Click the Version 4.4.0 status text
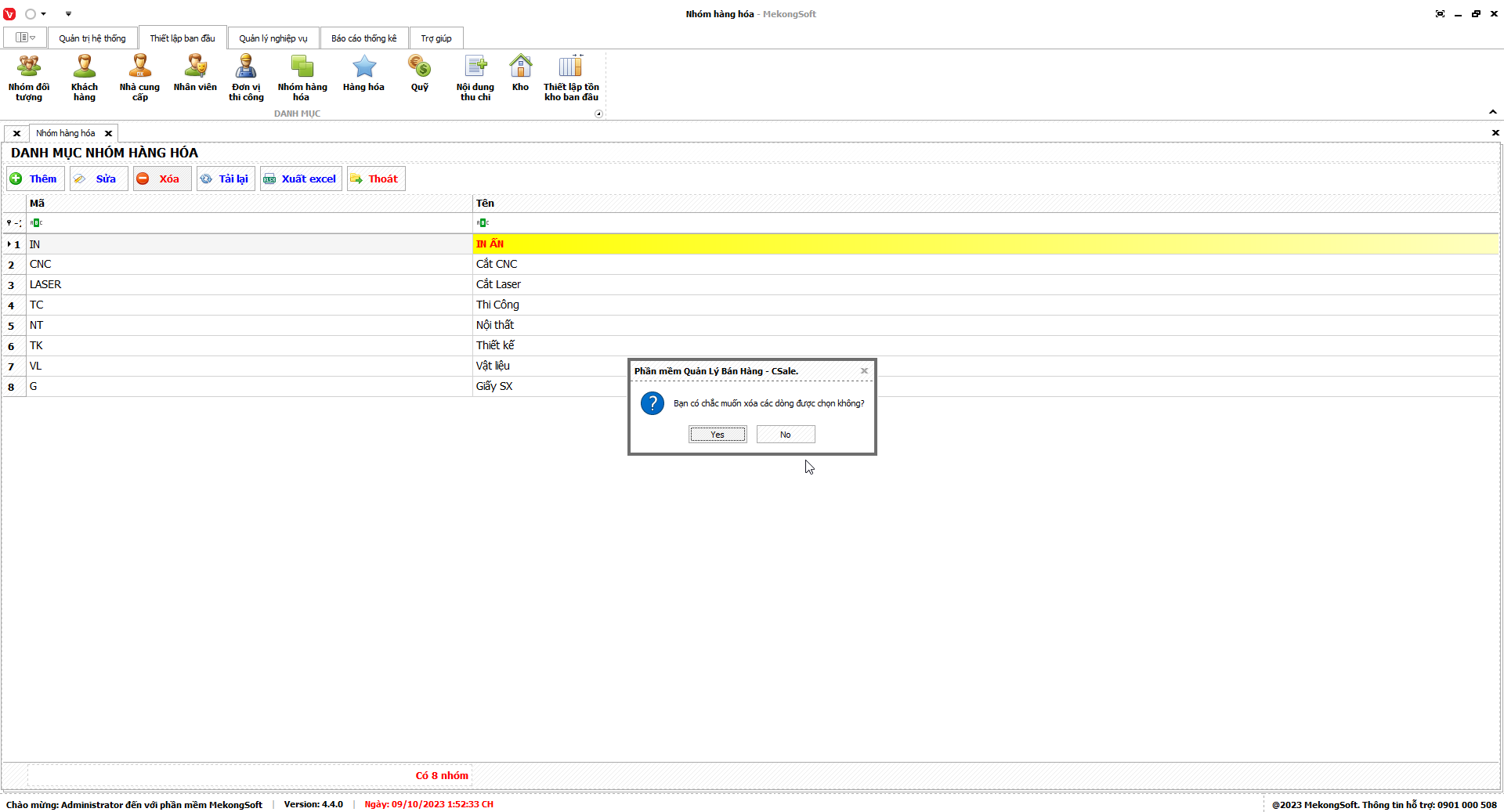 pyautogui.click(x=313, y=804)
